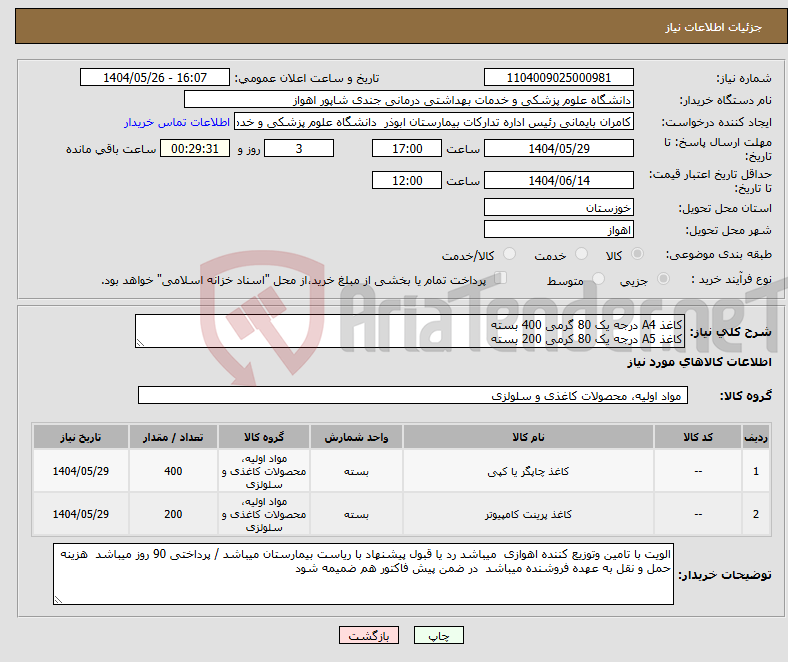Image resolution: width=788 pixels, height=662 pixels.
Task: Click the remaining days field showing 3
Action: 299,148
